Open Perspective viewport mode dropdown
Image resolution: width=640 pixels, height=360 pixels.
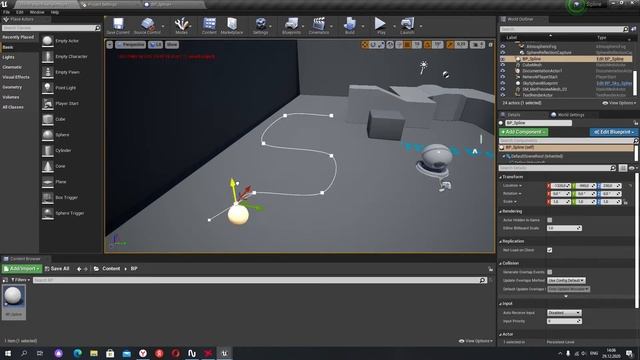(x=130, y=44)
